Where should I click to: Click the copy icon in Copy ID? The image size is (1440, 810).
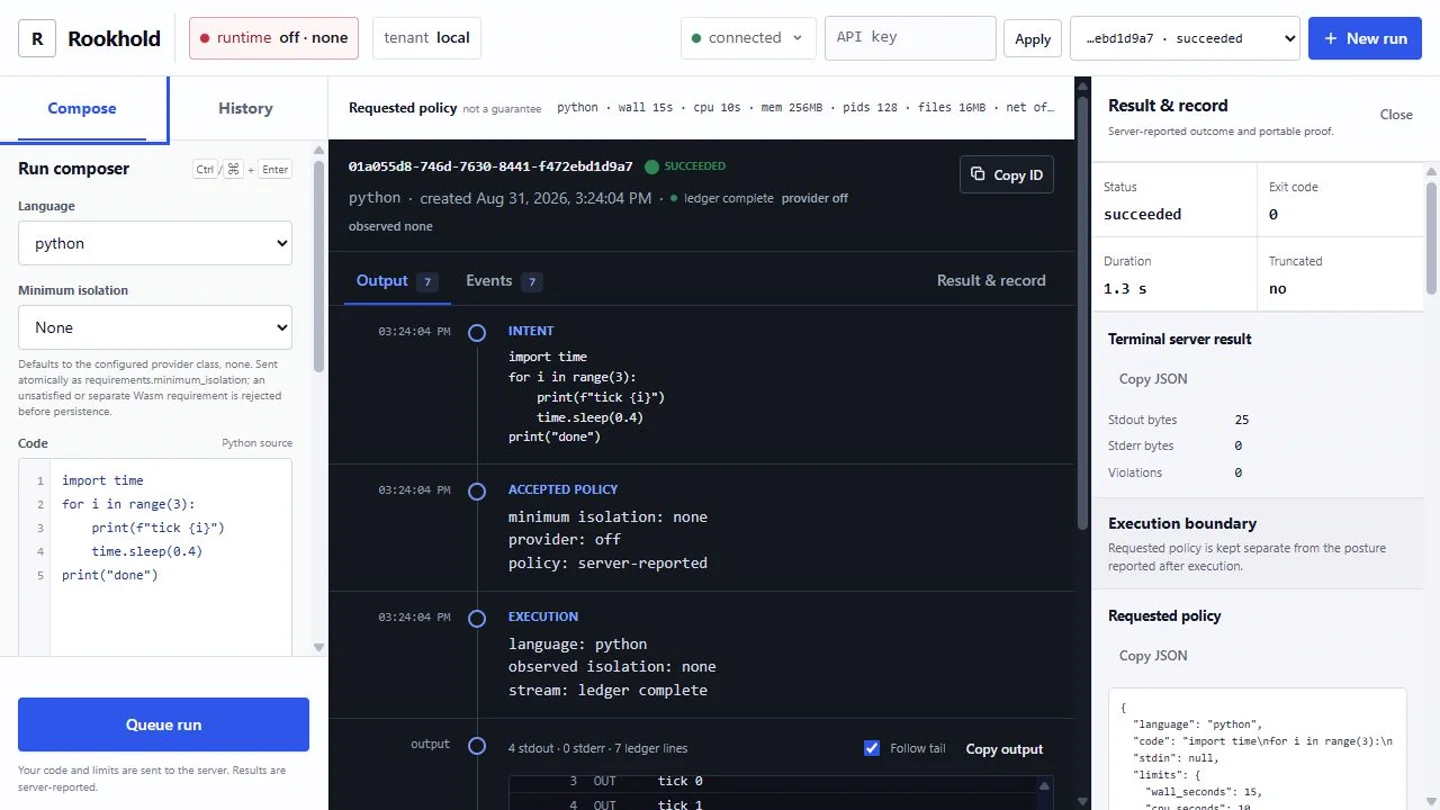[977, 174]
